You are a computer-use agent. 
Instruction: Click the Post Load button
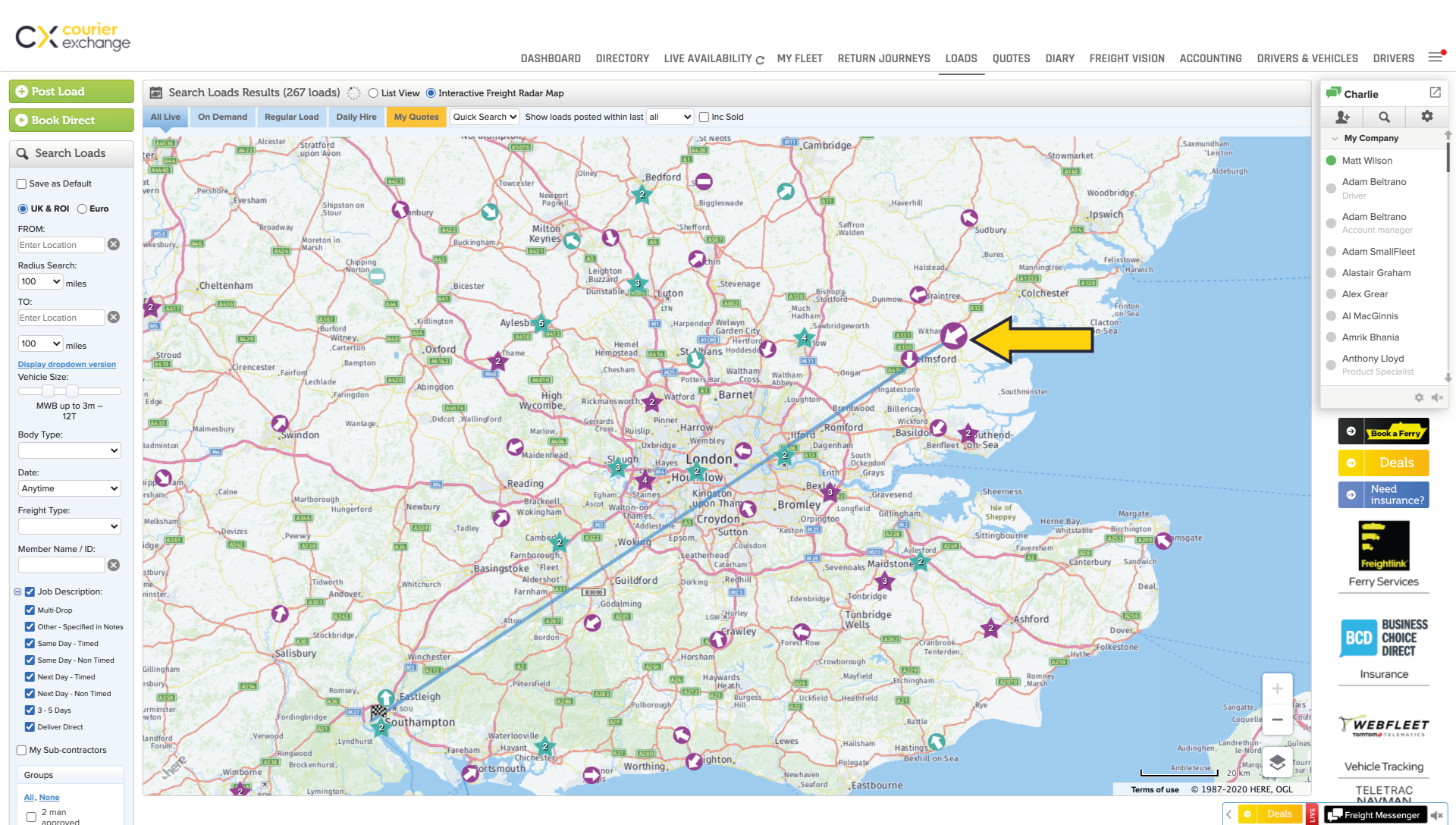(x=71, y=92)
